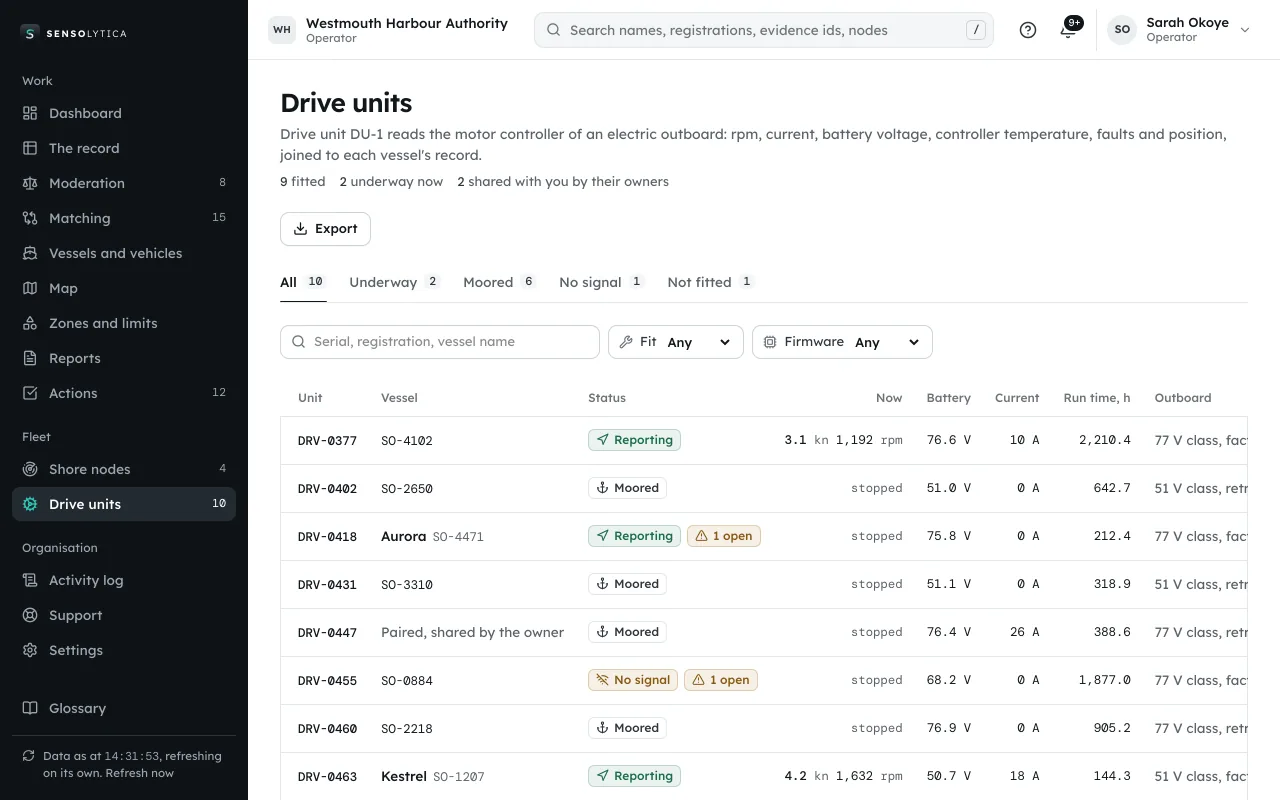Open Matching in sidebar
Viewport: 1280px width, 800px height.
pyautogui.click(x=124, y=218)
